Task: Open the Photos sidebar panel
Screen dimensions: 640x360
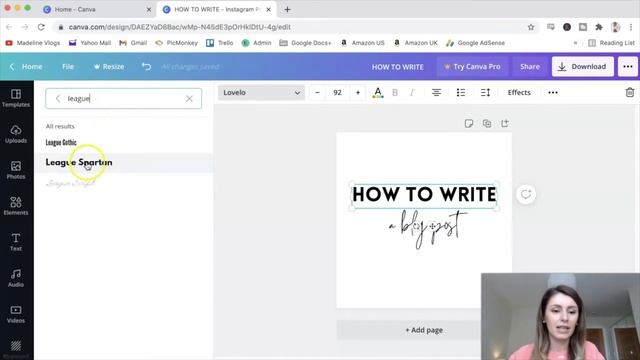Action: tap(16, 170)
